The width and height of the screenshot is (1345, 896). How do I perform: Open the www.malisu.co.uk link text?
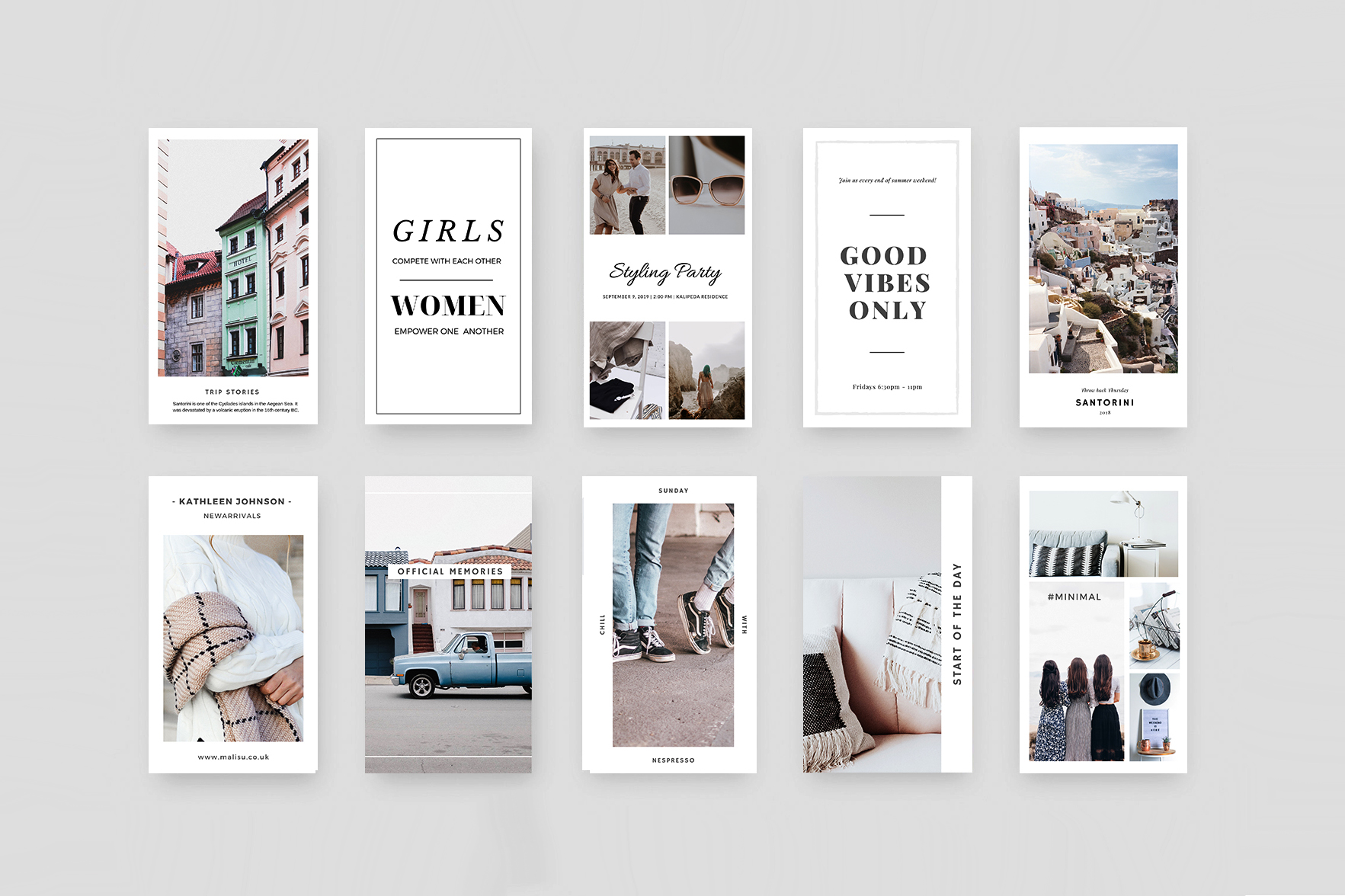233,757
